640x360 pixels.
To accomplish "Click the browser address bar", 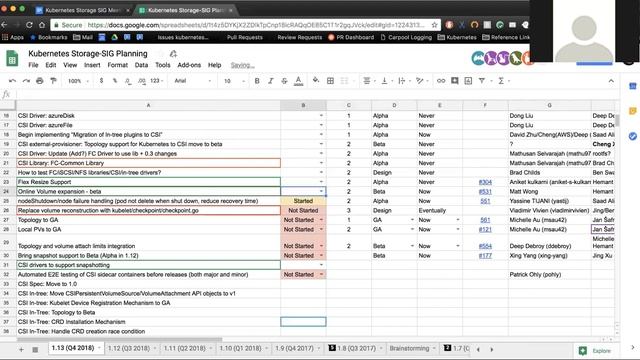I will (x=244, y=25).
